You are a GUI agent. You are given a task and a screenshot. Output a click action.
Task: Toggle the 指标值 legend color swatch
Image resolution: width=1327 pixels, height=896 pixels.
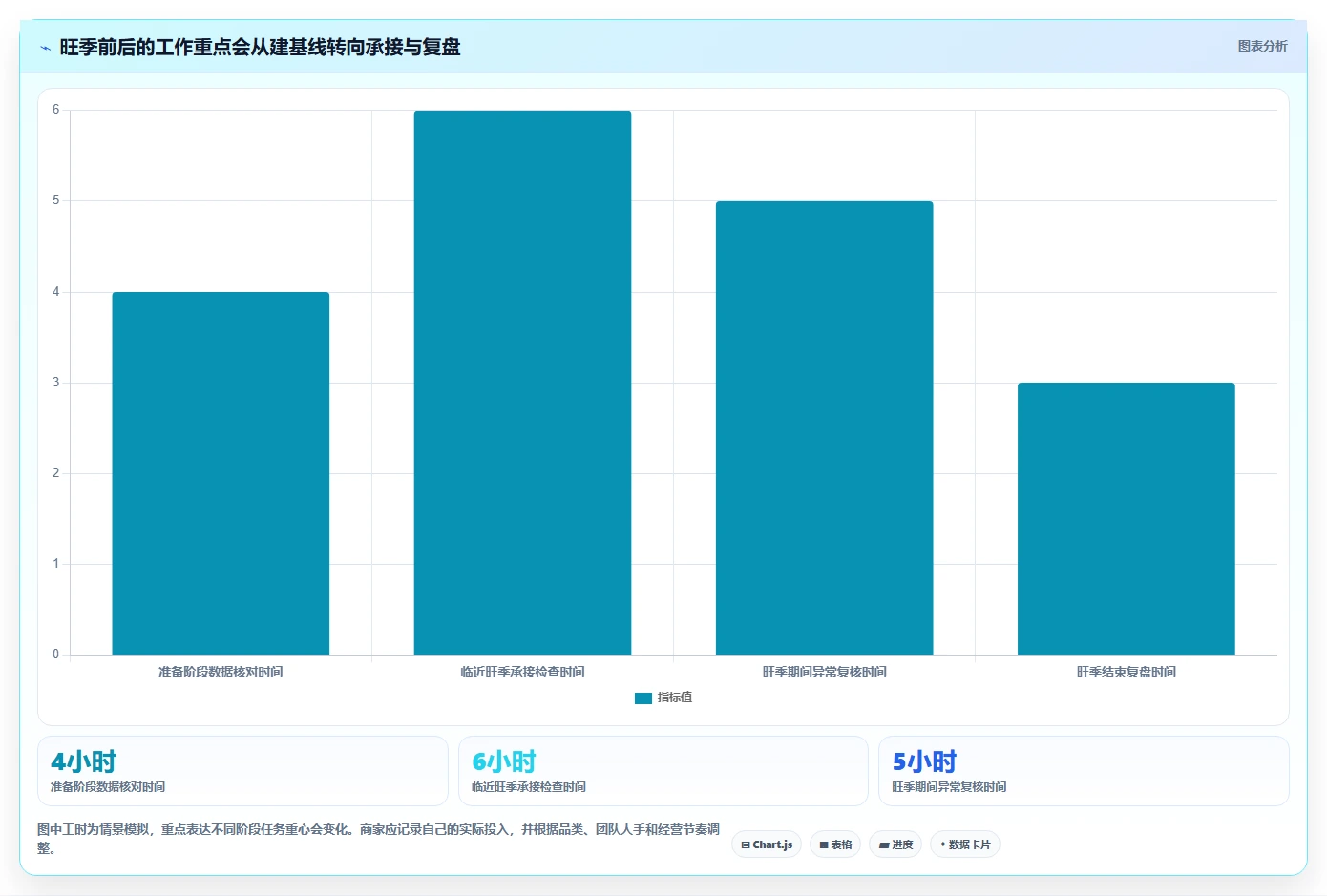(x=643, y=698)
